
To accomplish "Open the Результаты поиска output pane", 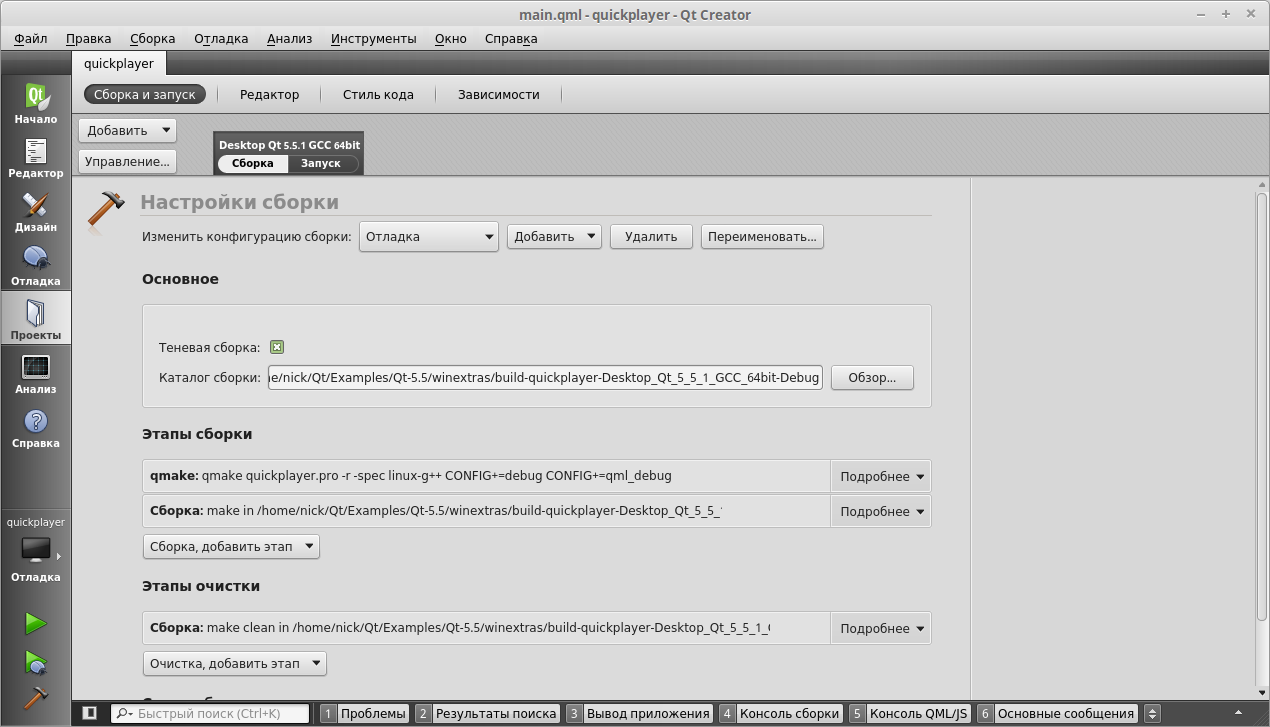I will pyautogui.click(x=487, y=713).
